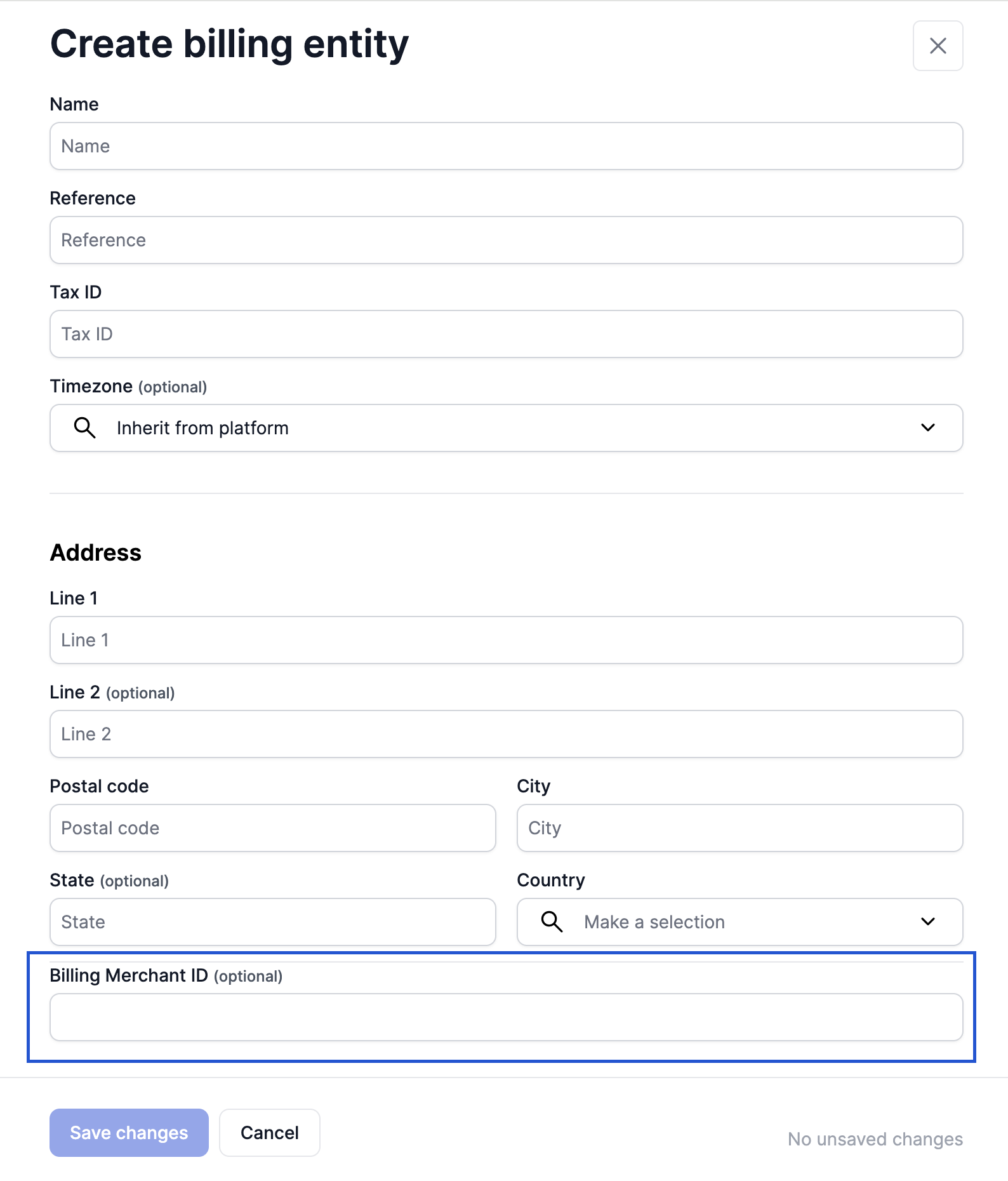Click the No unsaved changes status text
This screenshot has height=1181, width=1008.
click(x=875, y=1139)
